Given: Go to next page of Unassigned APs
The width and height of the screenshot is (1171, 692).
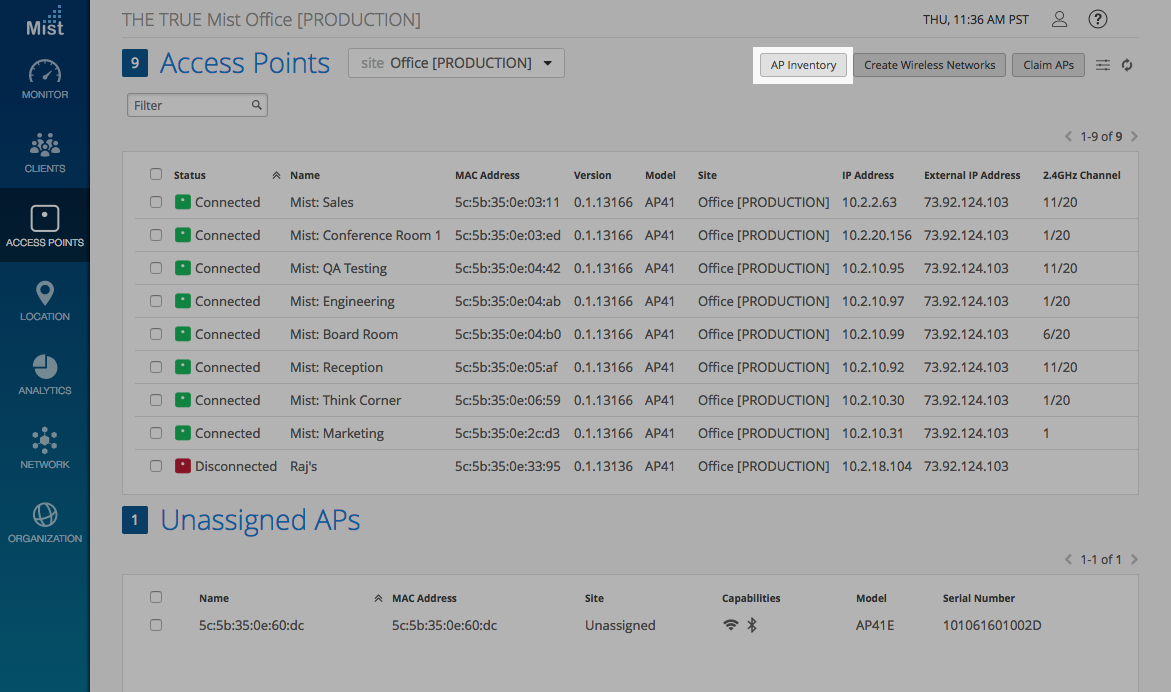Looking at the screenshot, I should pos(1134,560).
